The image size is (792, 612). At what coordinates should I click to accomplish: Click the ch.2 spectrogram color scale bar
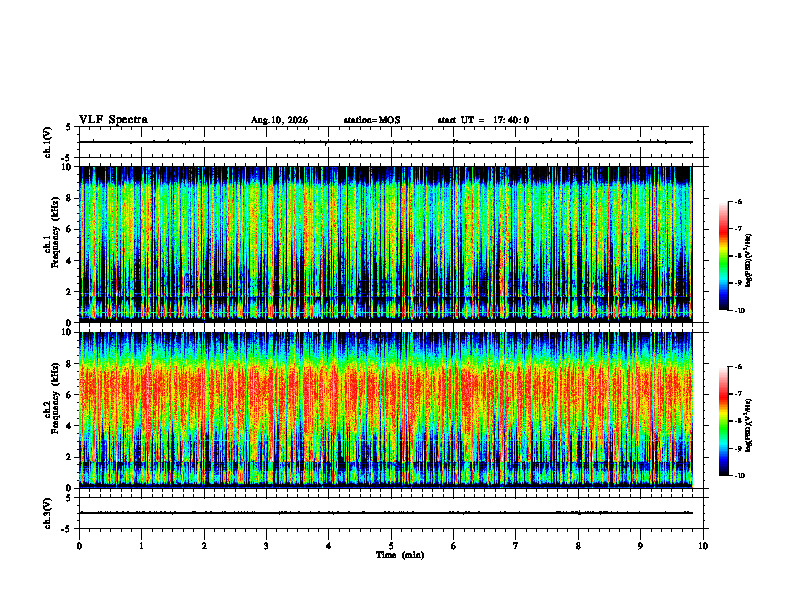coord(723,421)
